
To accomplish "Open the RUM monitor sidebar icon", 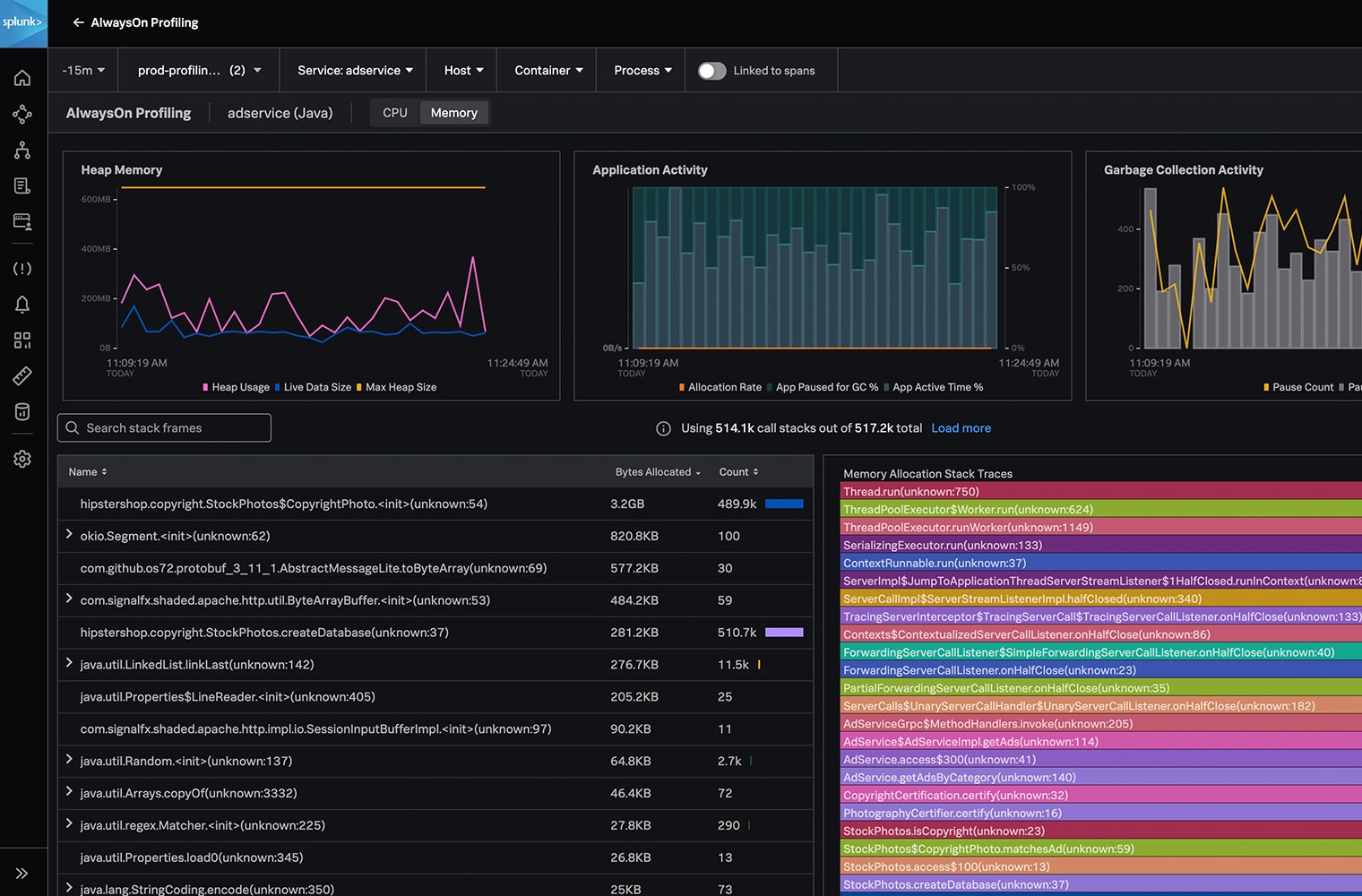I will click(22, 221).
